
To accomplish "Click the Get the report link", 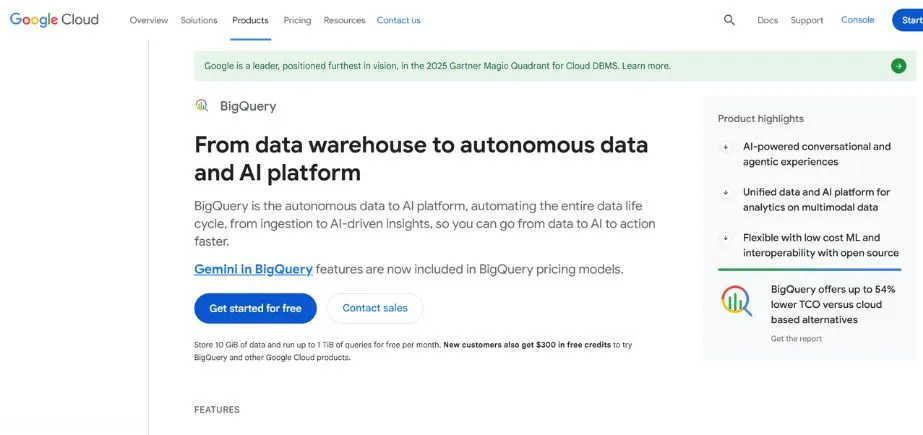I will [x=796, y=338].
